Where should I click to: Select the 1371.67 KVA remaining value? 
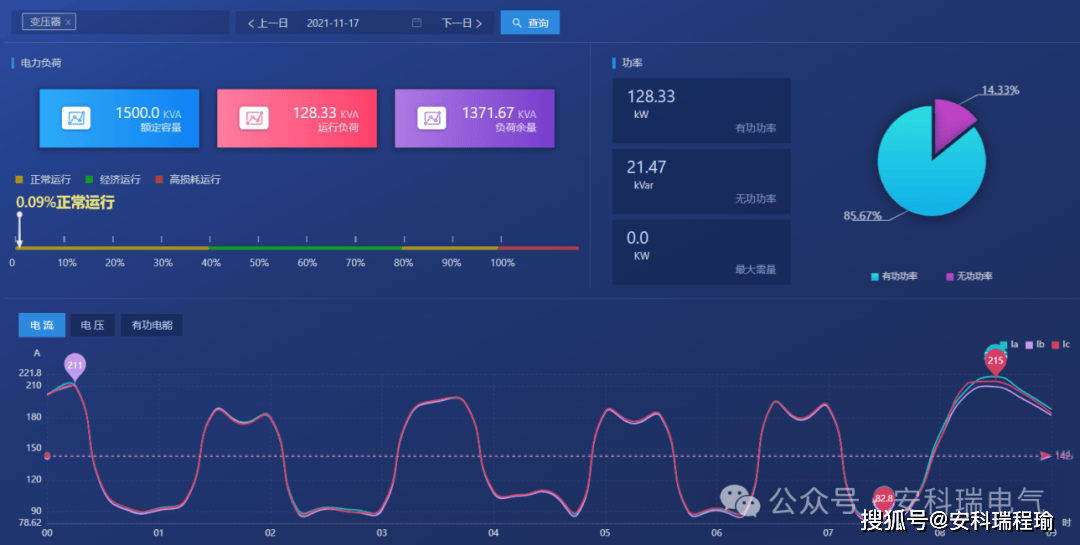point(499,113)
